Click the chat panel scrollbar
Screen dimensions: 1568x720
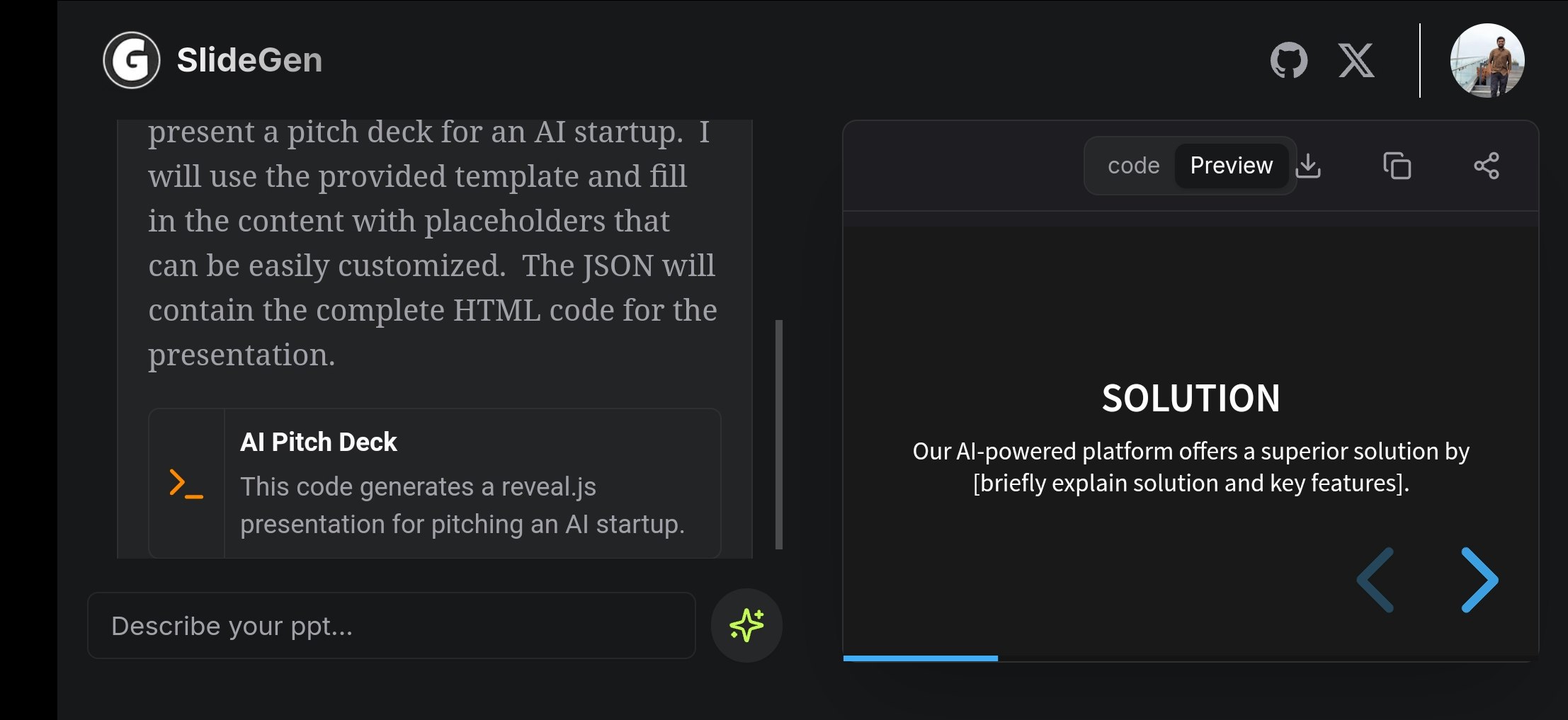point(779,435)
